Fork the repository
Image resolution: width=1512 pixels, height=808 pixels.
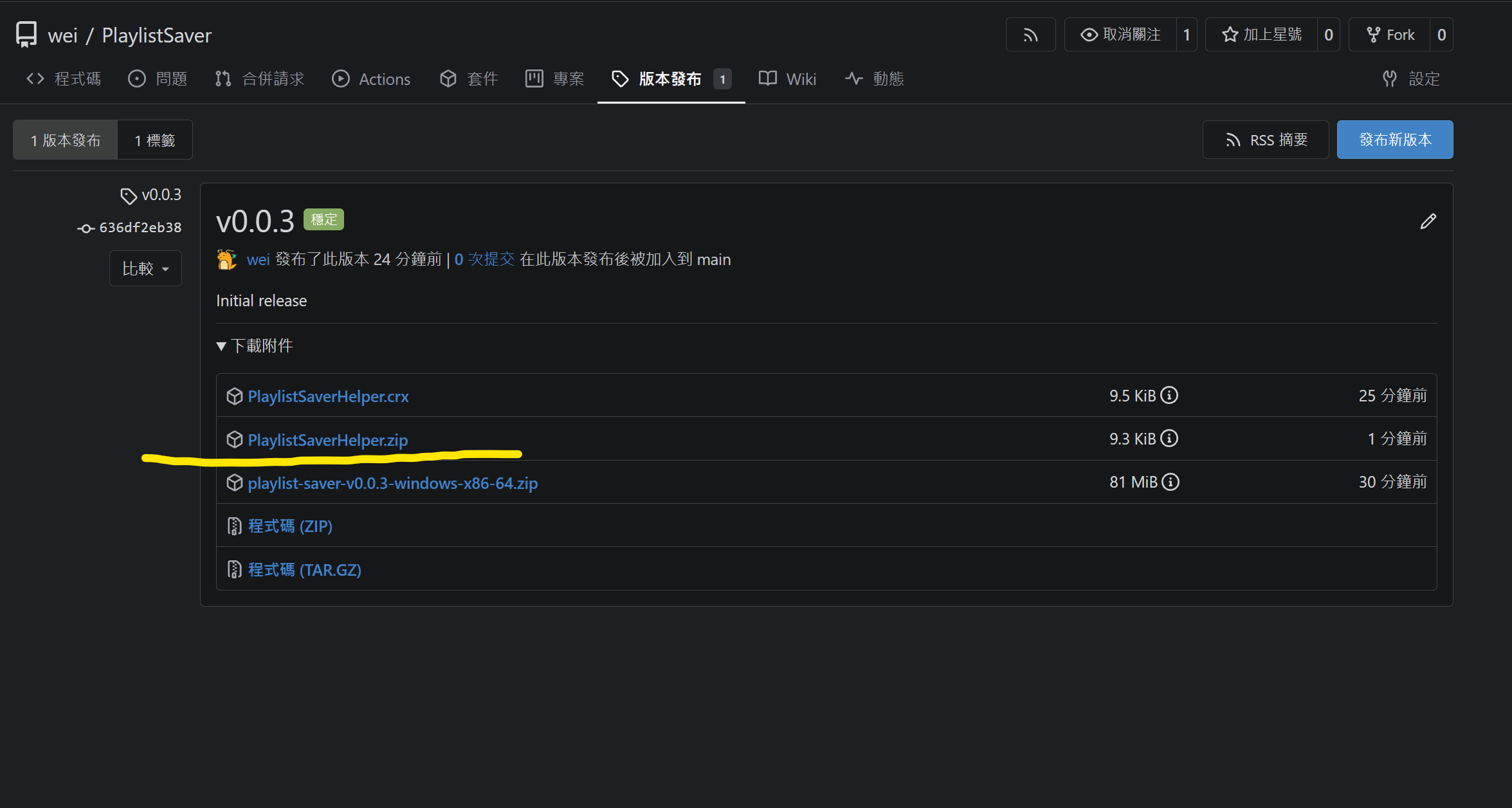coord(1390,35)
